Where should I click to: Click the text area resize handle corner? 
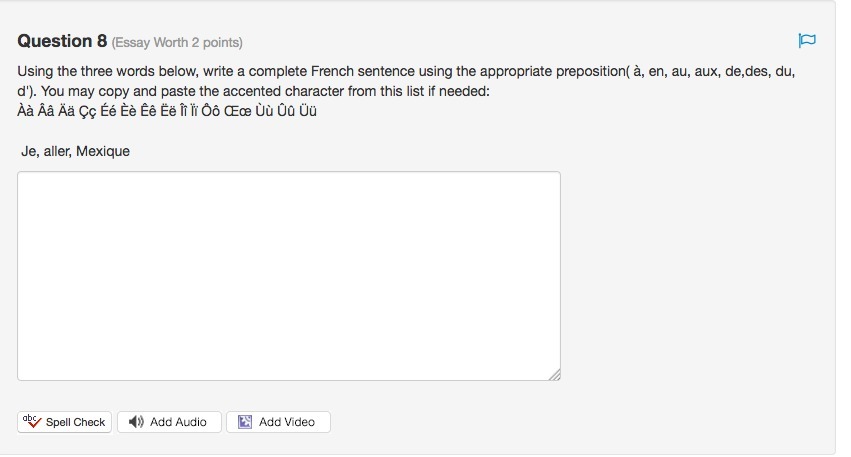click(554, 374)
